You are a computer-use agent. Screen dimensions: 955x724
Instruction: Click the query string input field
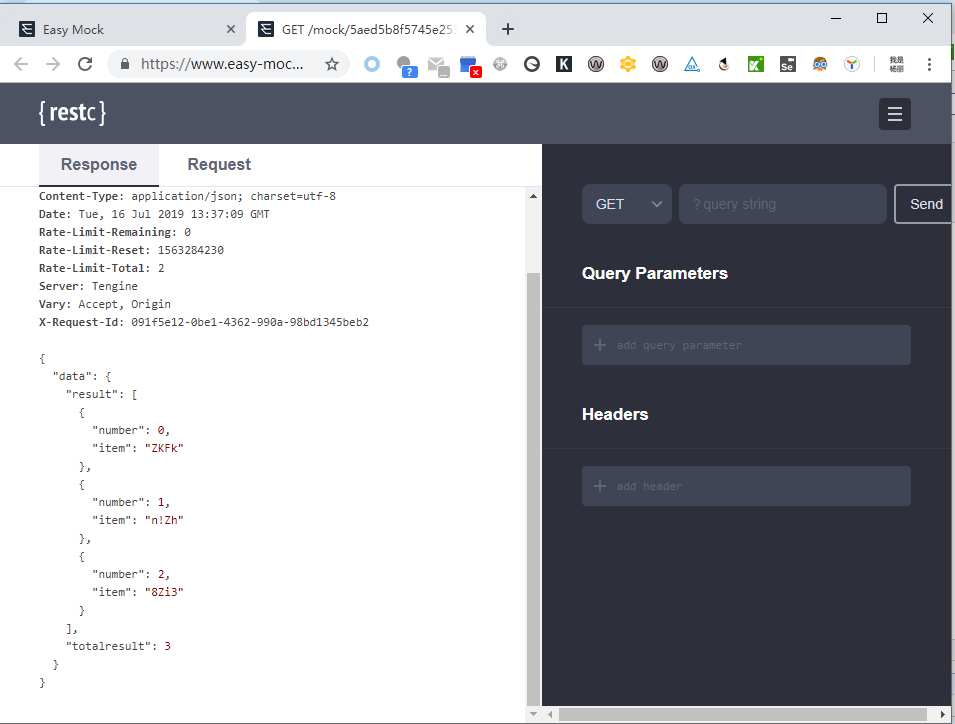pyautogui.click(x=783, y=204)
